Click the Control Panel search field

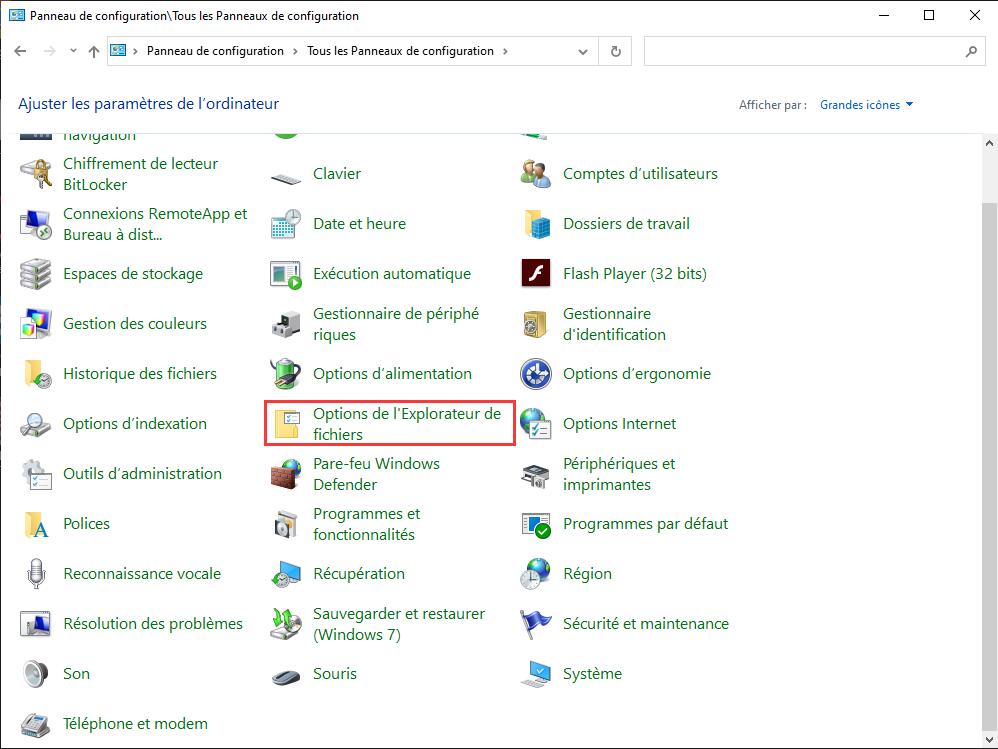pos(815,52)
